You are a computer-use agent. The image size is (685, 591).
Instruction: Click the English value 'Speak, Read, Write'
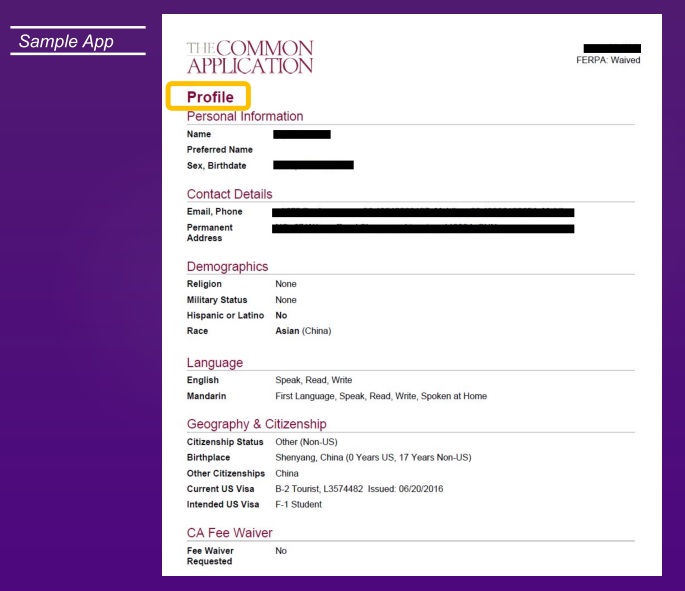(x=314, y=380)
